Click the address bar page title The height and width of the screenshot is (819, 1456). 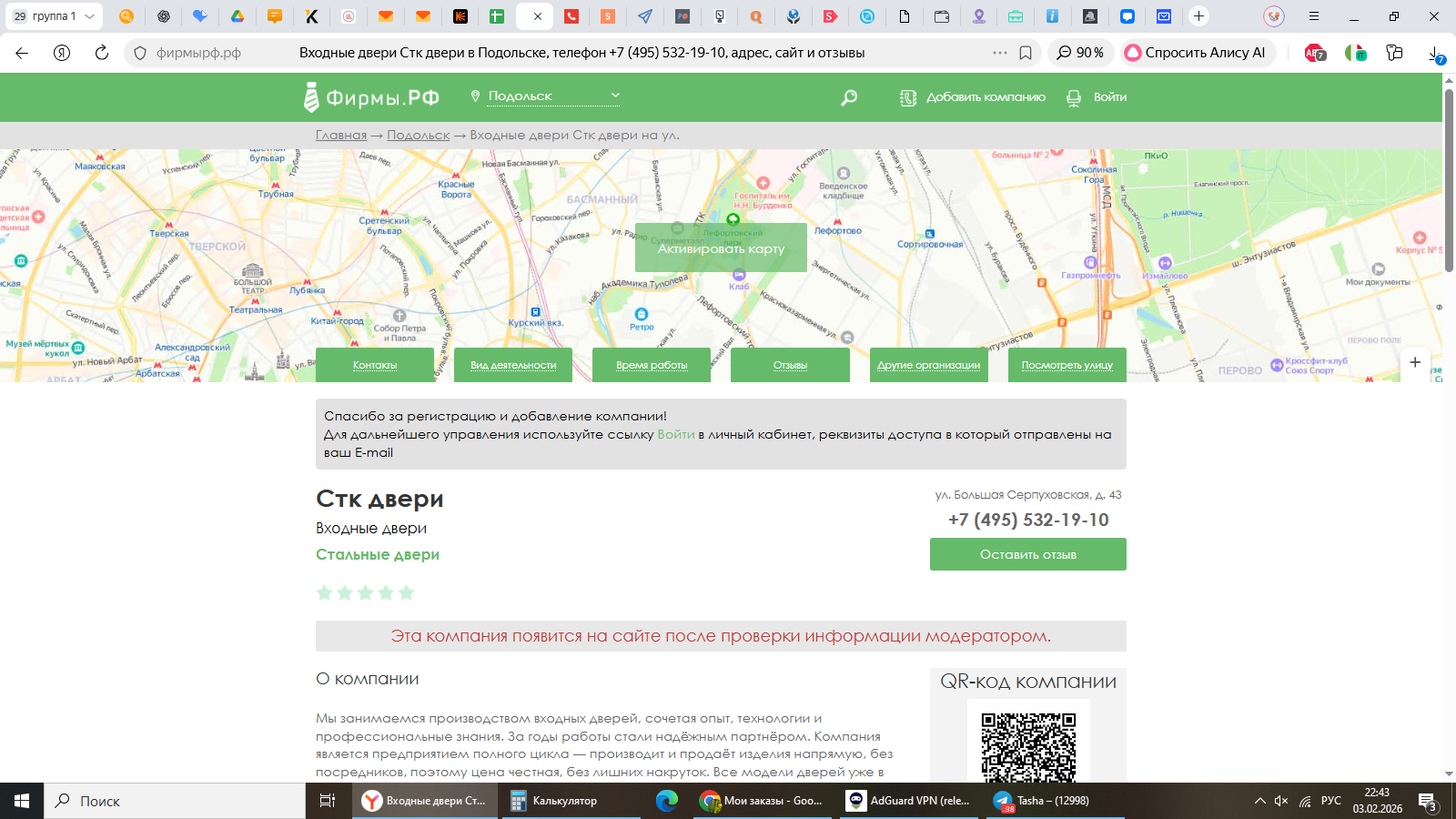click(x=582, y=53)
